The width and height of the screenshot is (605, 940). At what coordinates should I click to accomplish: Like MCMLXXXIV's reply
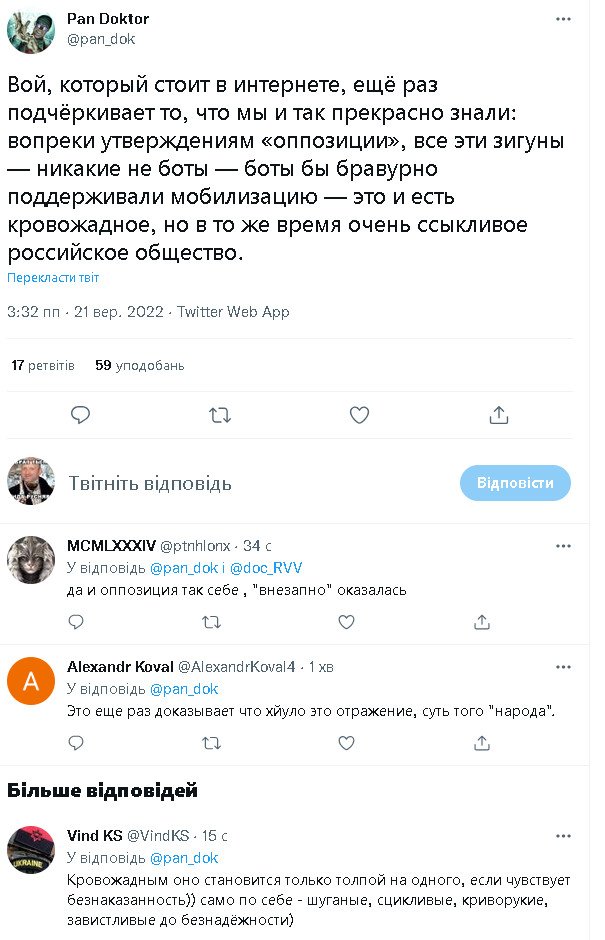click(x=346, y=622)
